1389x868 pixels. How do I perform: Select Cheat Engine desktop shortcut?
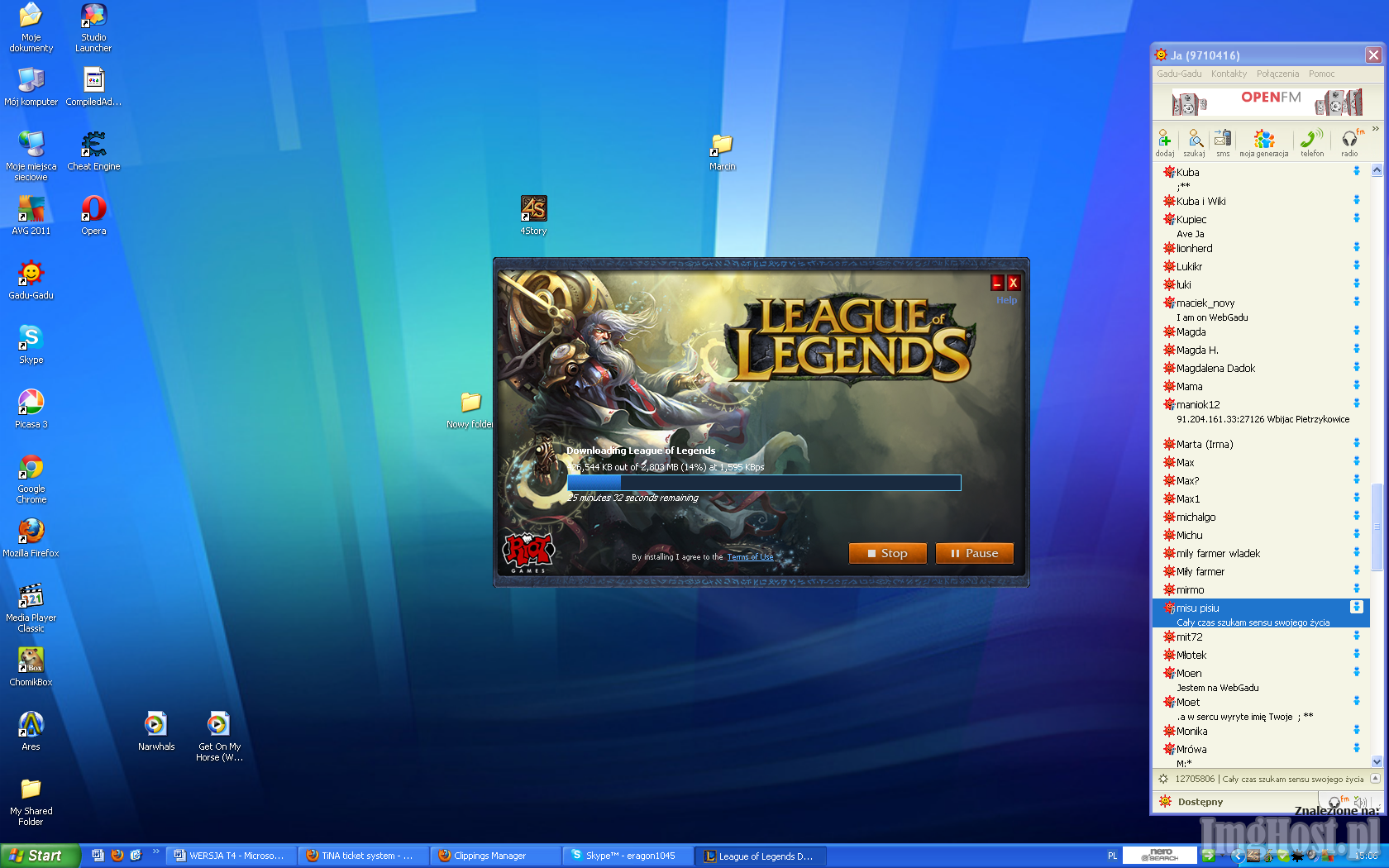pos(93,151)
